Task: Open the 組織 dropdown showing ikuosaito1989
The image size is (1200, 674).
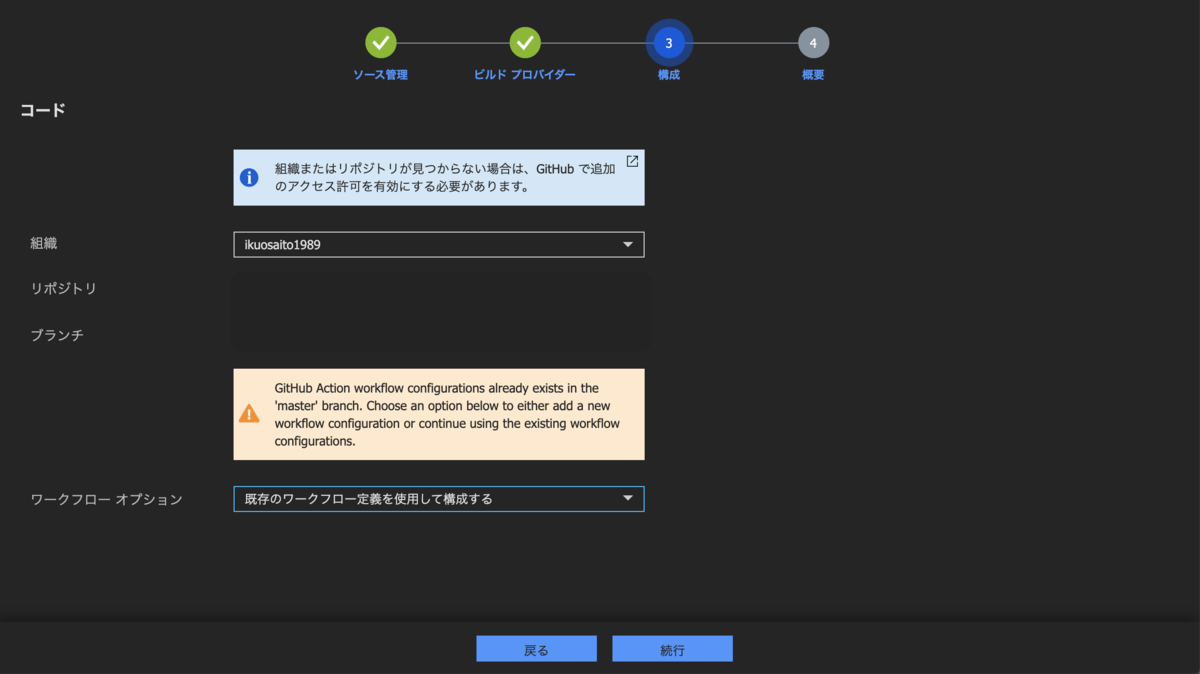Action: click(439, 244)
